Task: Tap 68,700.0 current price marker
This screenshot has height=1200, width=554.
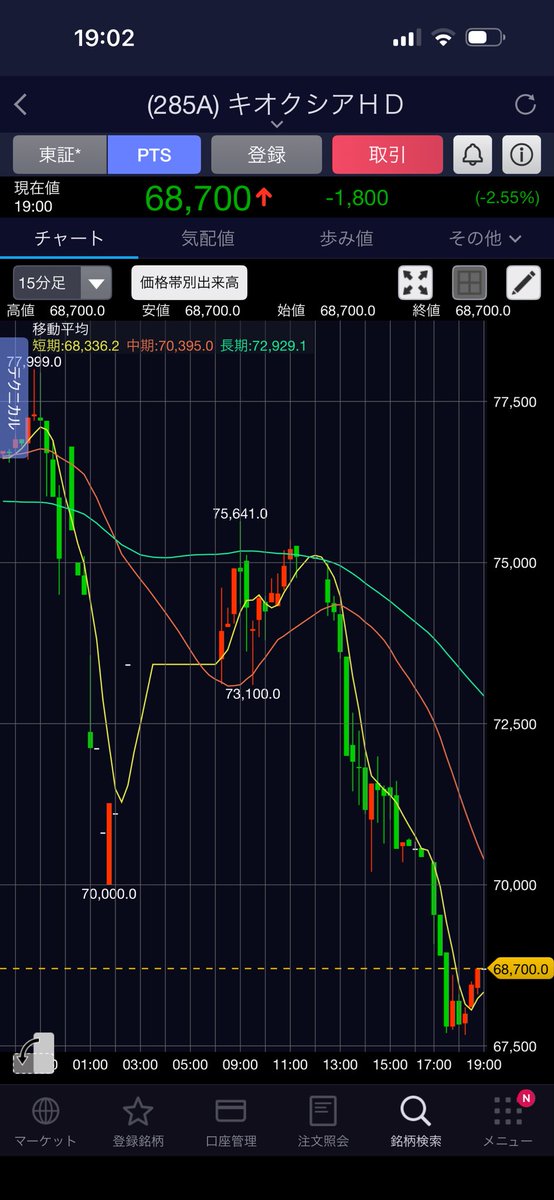Action: [520, 969]
